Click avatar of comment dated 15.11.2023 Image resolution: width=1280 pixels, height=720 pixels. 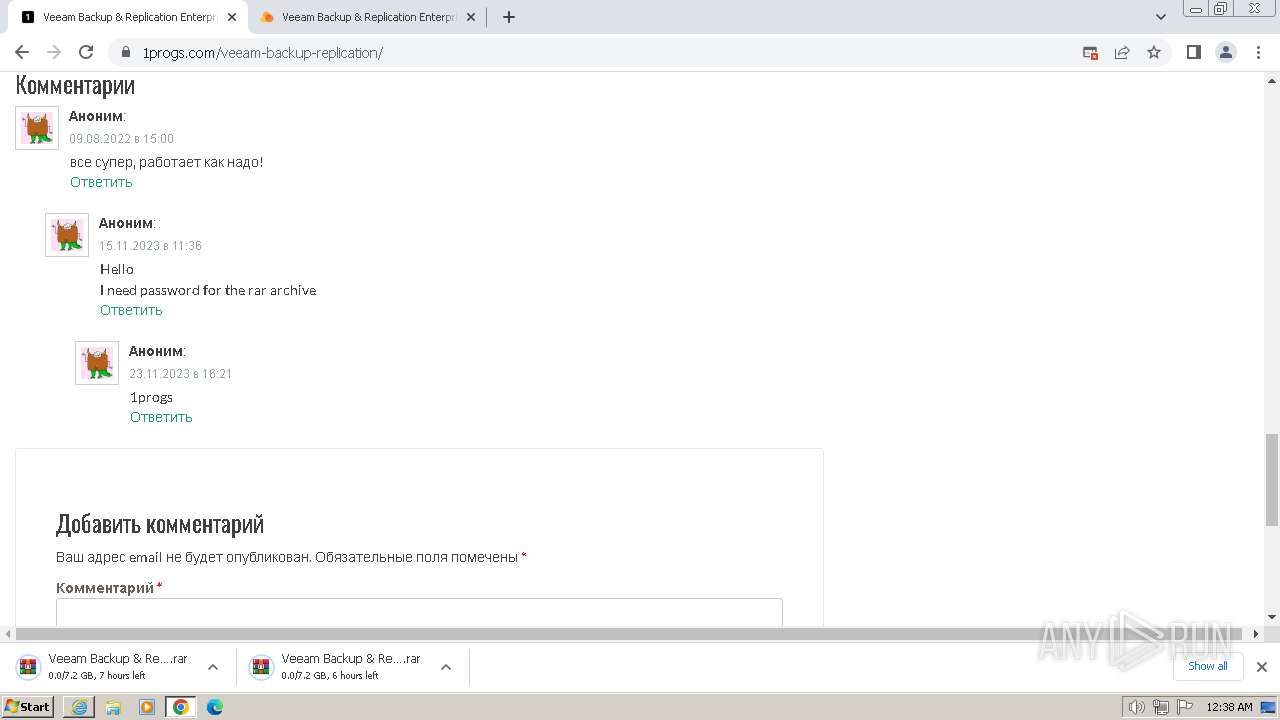(x=67, y=235)
